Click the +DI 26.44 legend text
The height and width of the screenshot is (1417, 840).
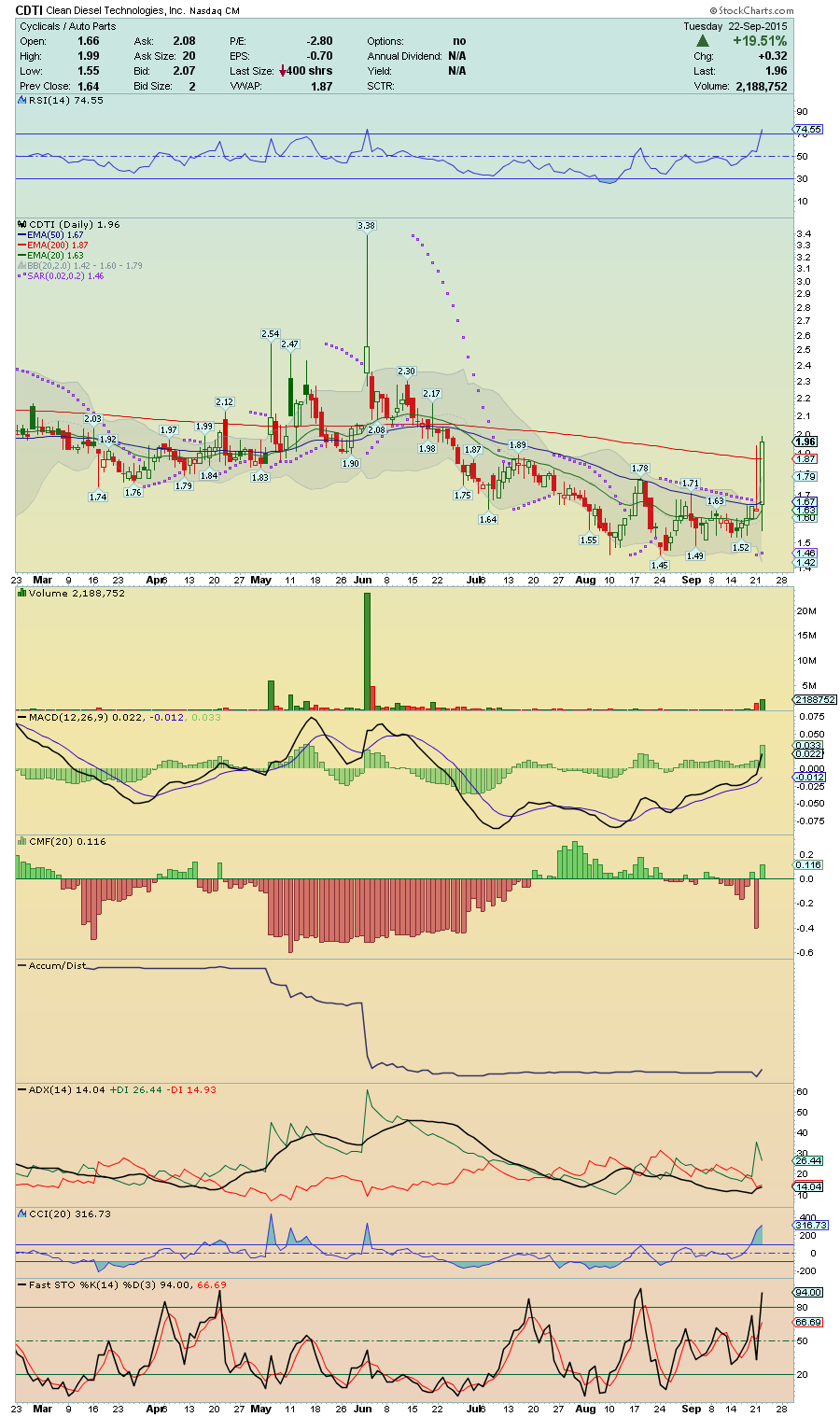(136, 1089)
